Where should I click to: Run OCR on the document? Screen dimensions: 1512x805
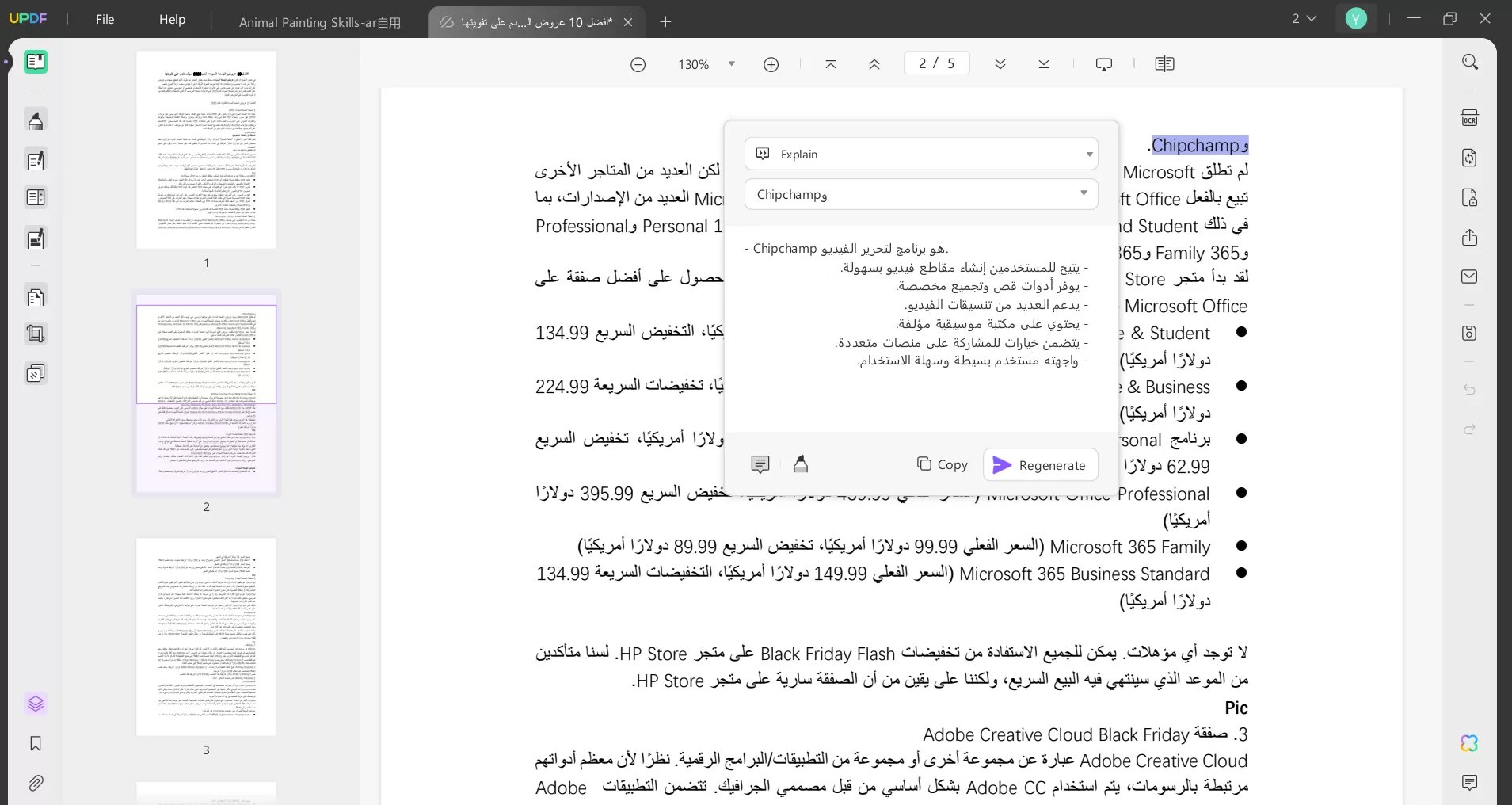click(x=1470, y=117)
